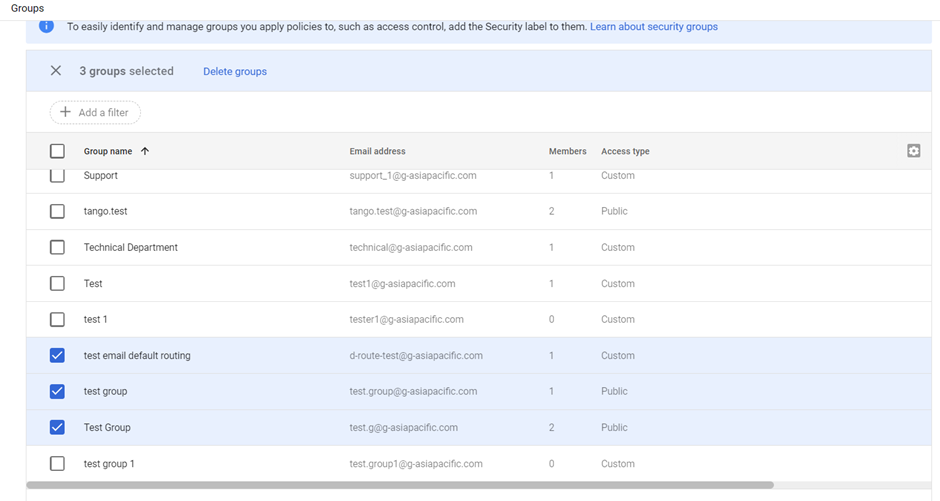Click email tango.test@g-asiapacific.com
Image resolution: width=940 pixels, height=501 pixels.
tap(413, 211)
